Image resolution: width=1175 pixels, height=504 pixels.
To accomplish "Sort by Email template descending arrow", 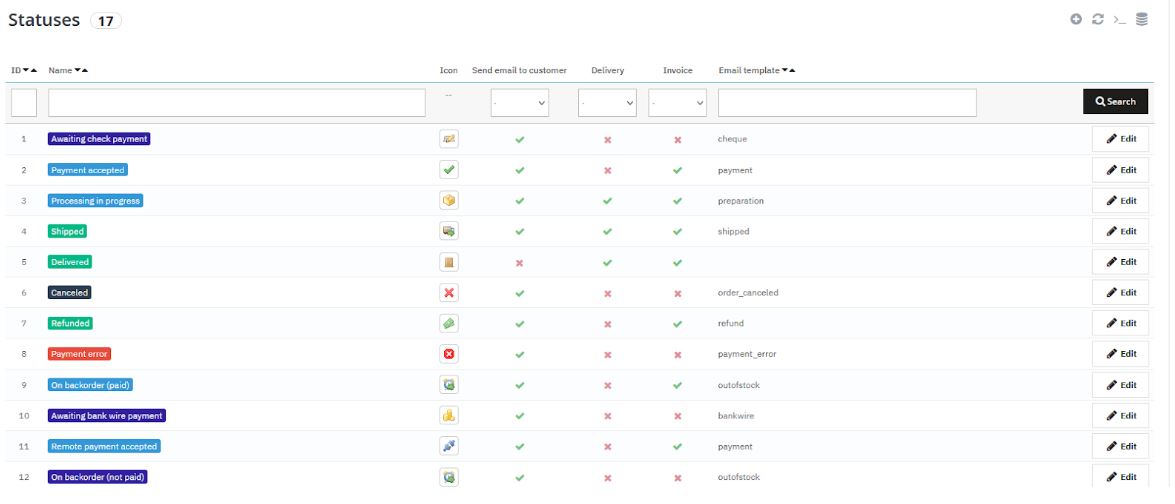I will pyautogui.click(x=785, y=71).
